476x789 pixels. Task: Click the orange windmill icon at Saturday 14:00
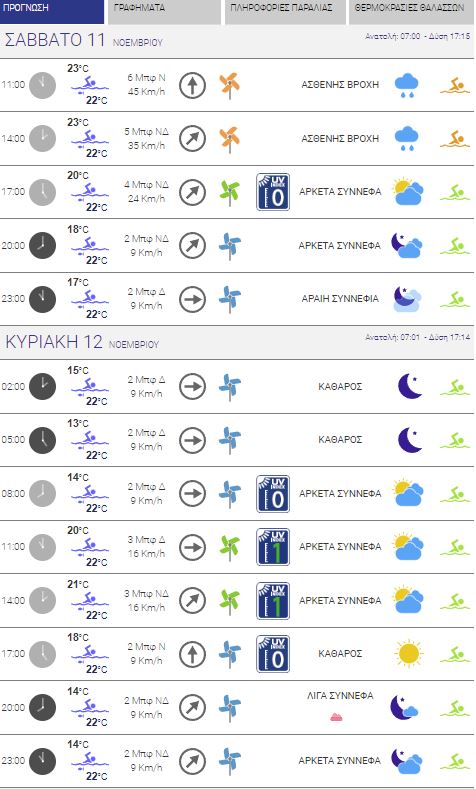[x=229, y=138]
